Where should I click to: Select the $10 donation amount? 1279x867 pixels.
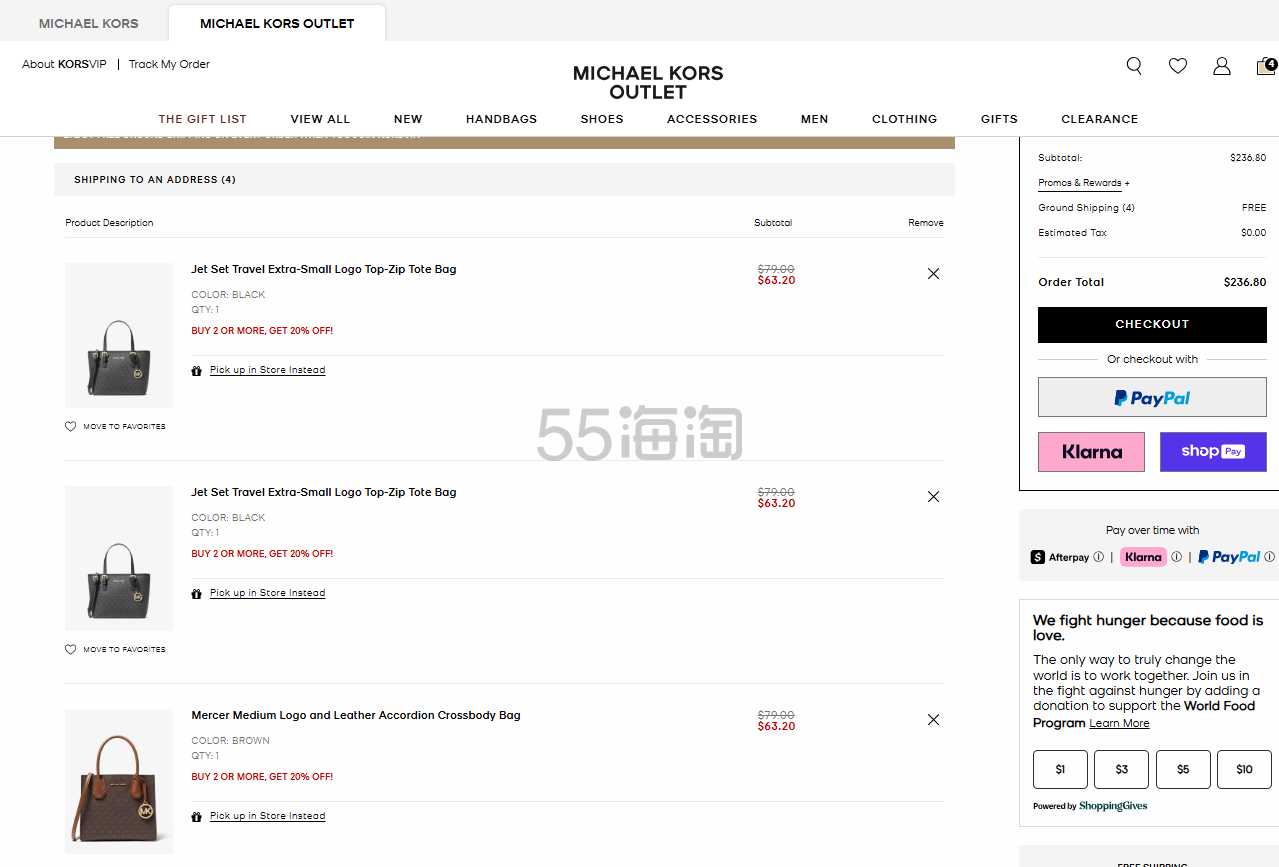pos(1244,769)
